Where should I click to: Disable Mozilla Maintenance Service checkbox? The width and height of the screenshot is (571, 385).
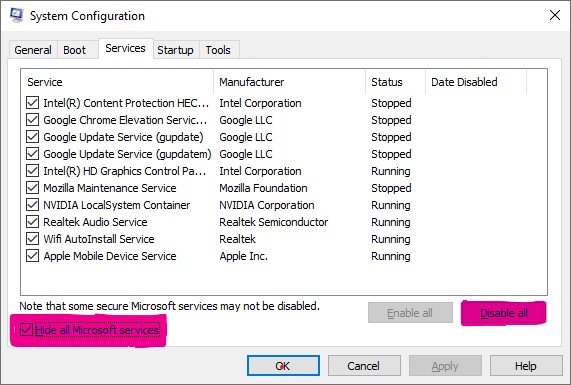[x=32, y=188]
